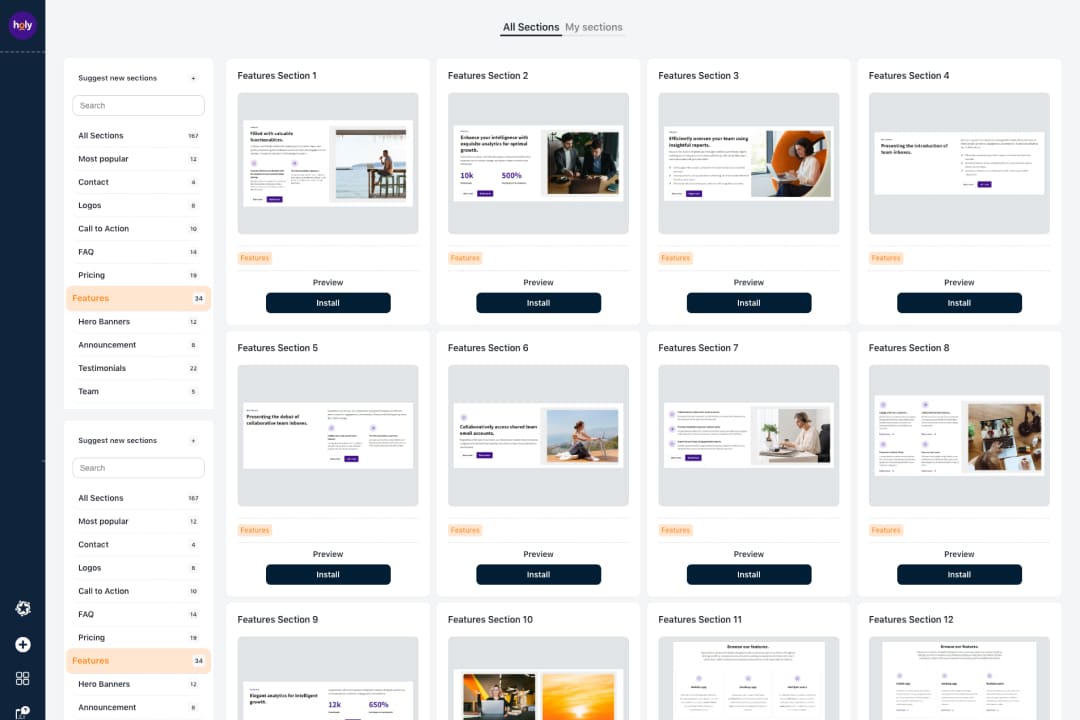Focus the Search field in lower sidebar panel
The height and width of the screenshot is (720, 1080).
point(138,468)
